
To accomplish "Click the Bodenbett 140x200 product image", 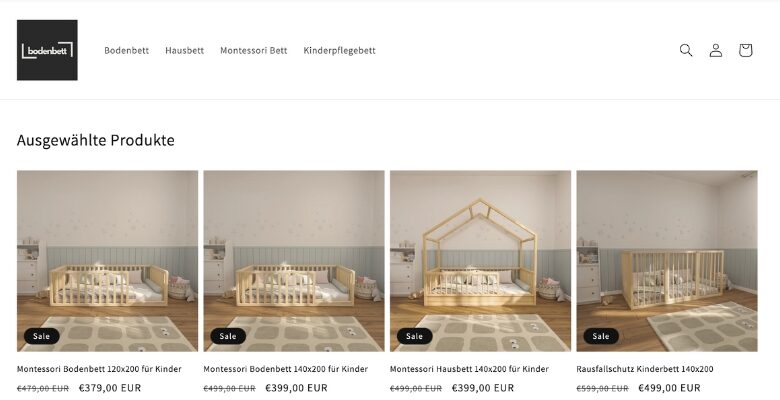I will 294,261.
